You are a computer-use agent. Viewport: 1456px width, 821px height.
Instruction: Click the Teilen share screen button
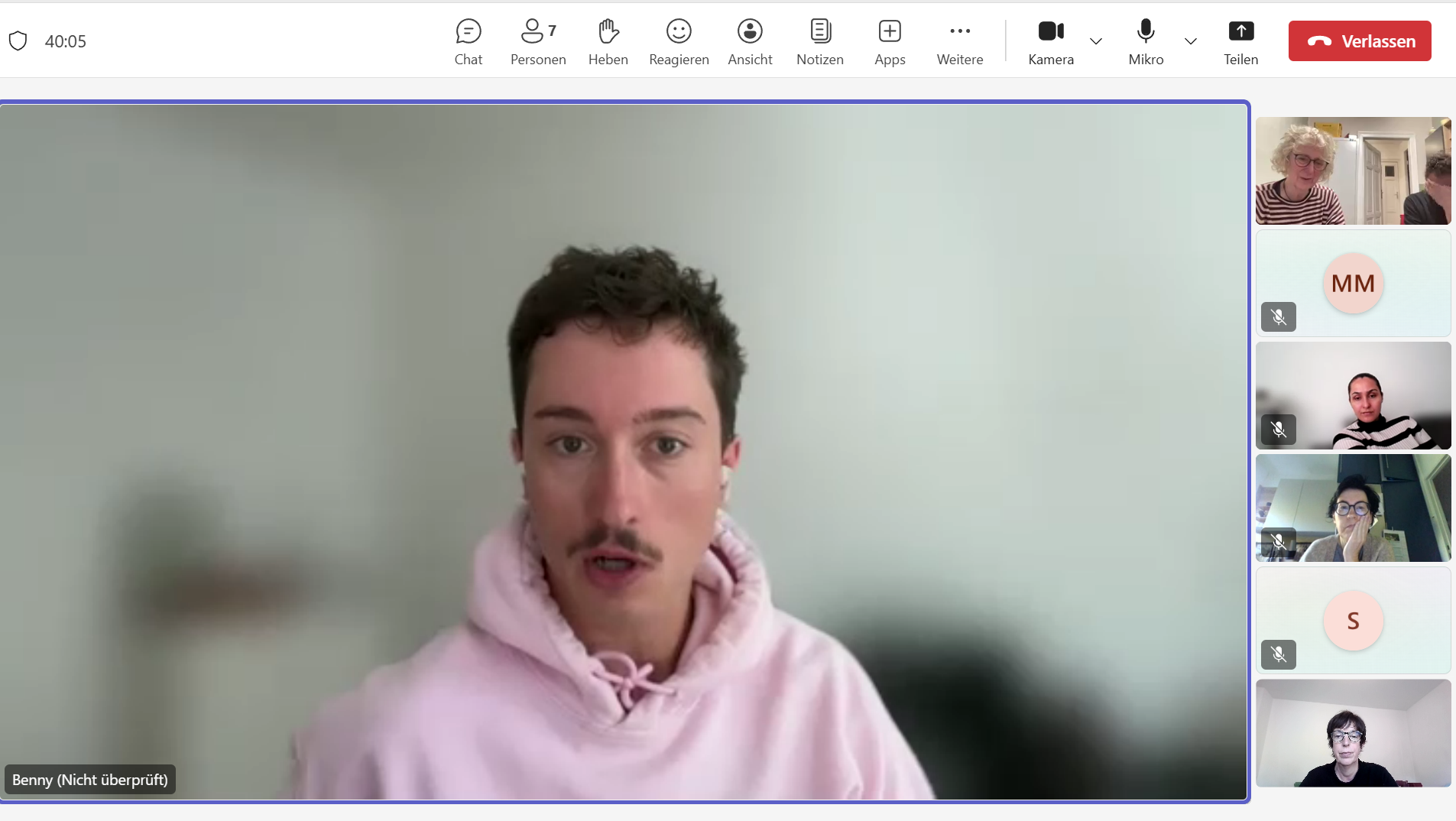click(1240, 41)
